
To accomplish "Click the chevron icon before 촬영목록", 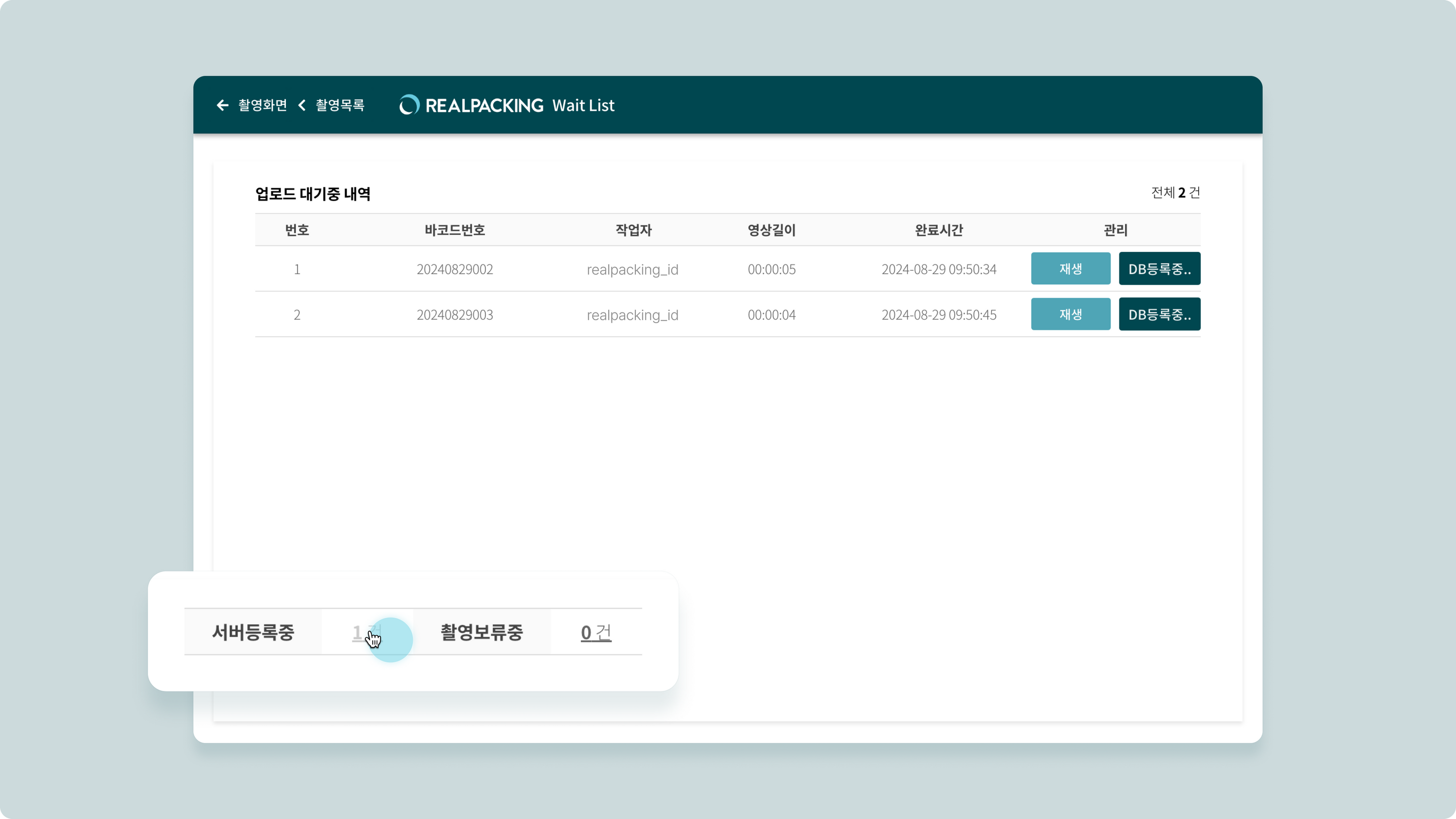I will (x=302, y=105).
